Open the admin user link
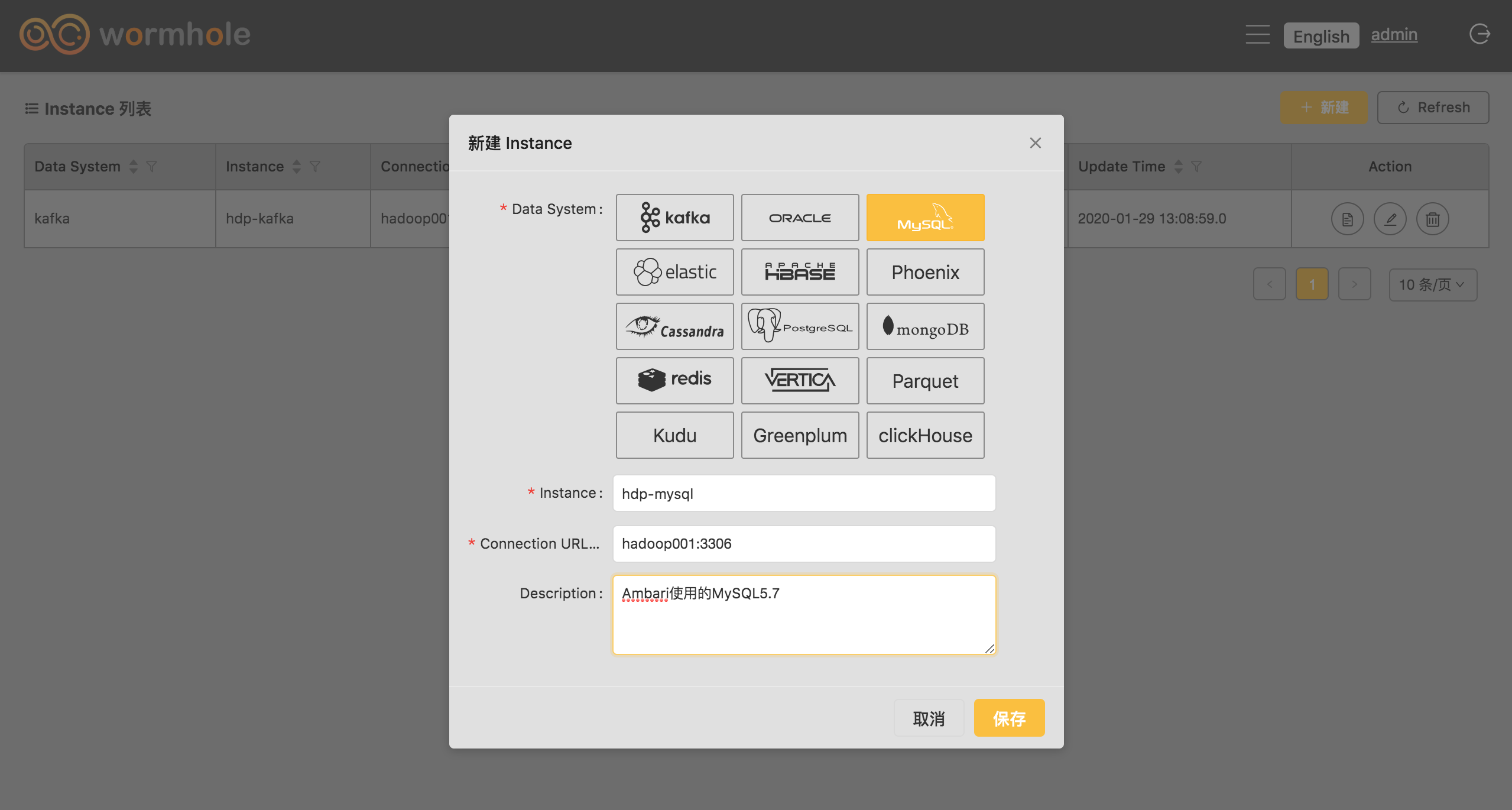 1394,35
